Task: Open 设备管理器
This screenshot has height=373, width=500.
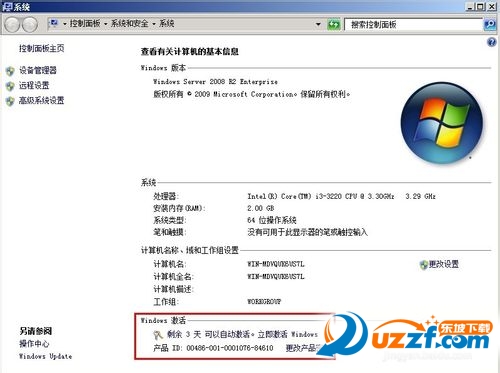Action: (x=38, y=70)
